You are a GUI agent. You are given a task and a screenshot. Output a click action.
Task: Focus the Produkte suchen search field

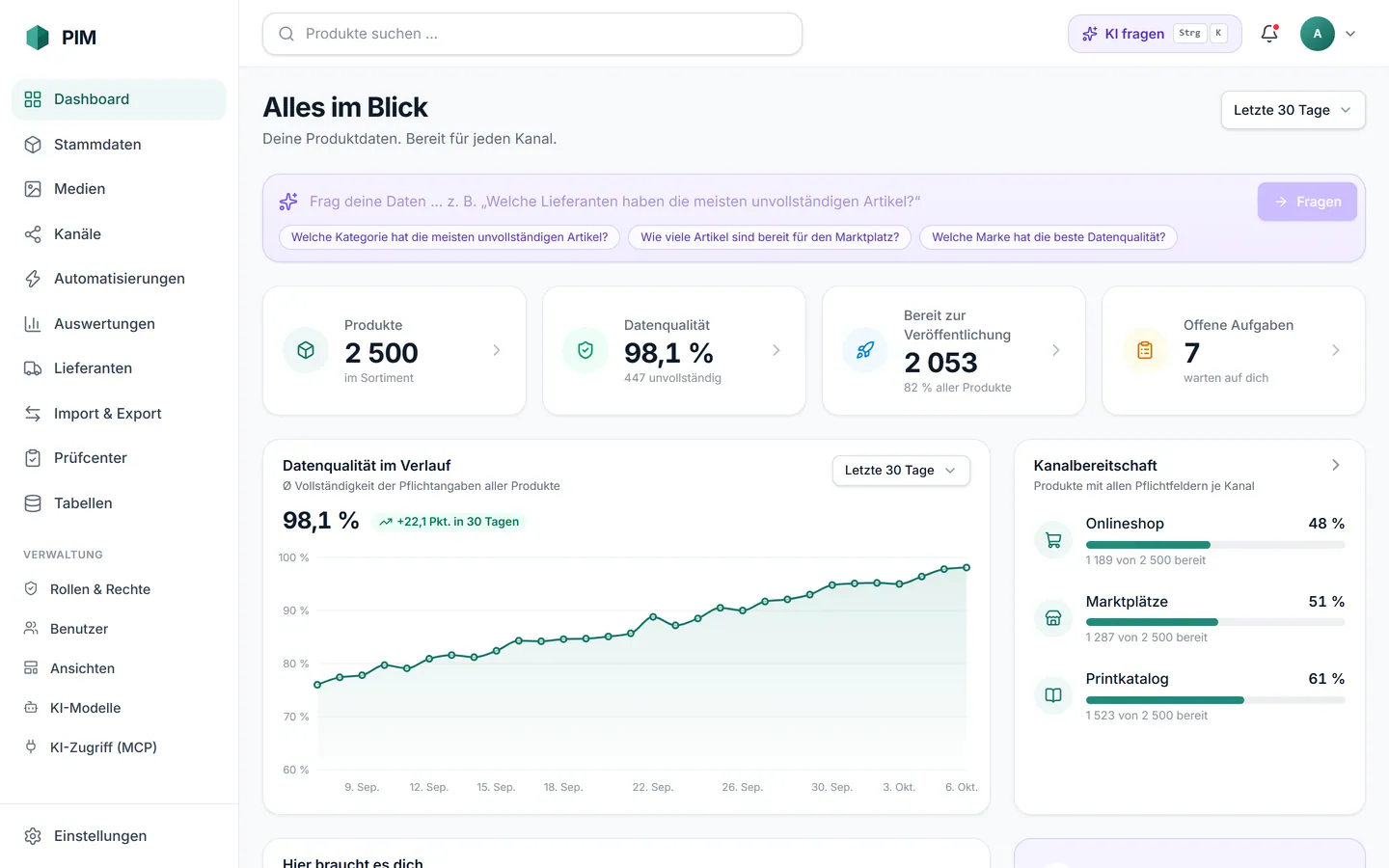[532, 34]
